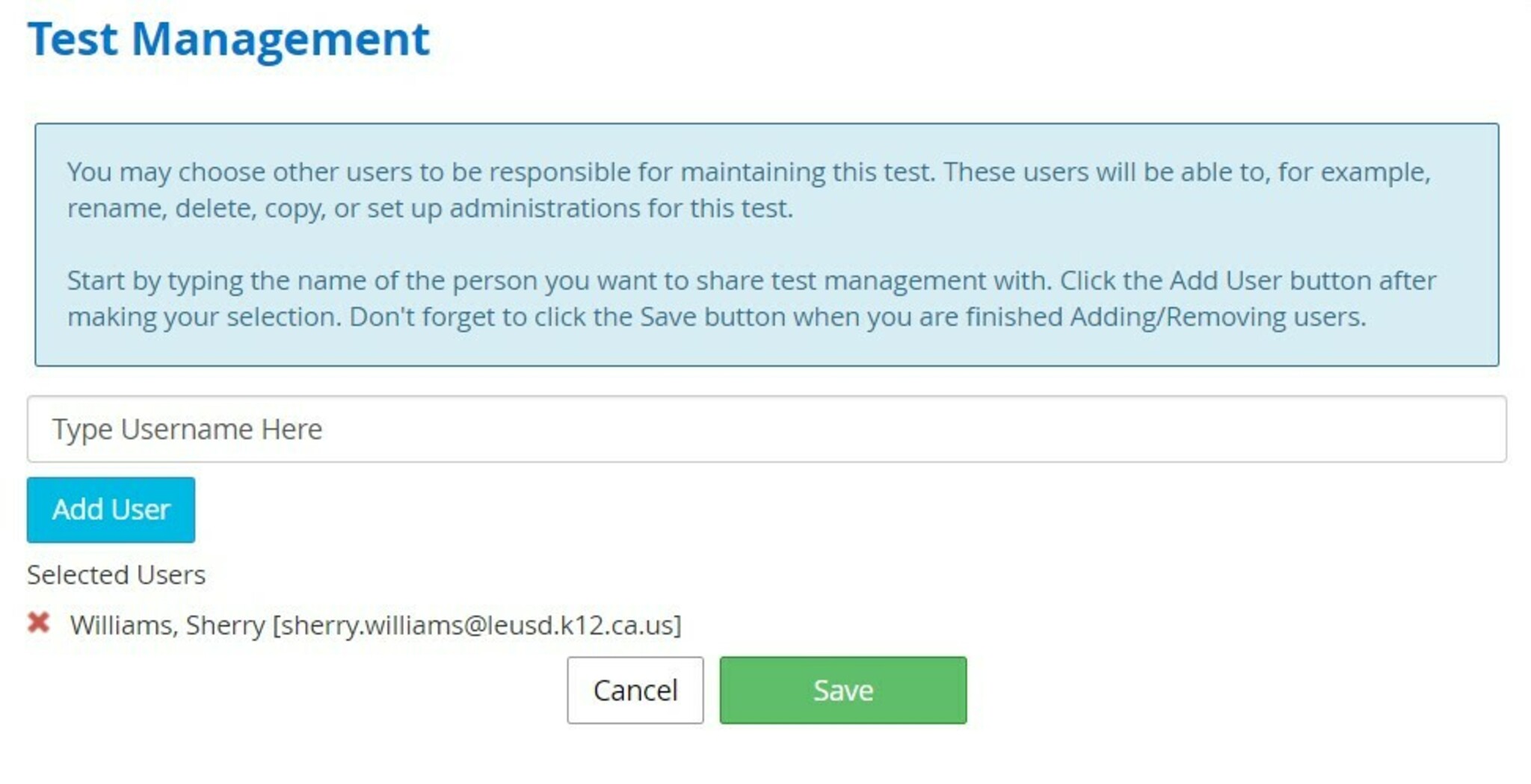
Task: Click the sherry.williams@leusd.k12.ca.us email address
Action: (x=477, y=625)
